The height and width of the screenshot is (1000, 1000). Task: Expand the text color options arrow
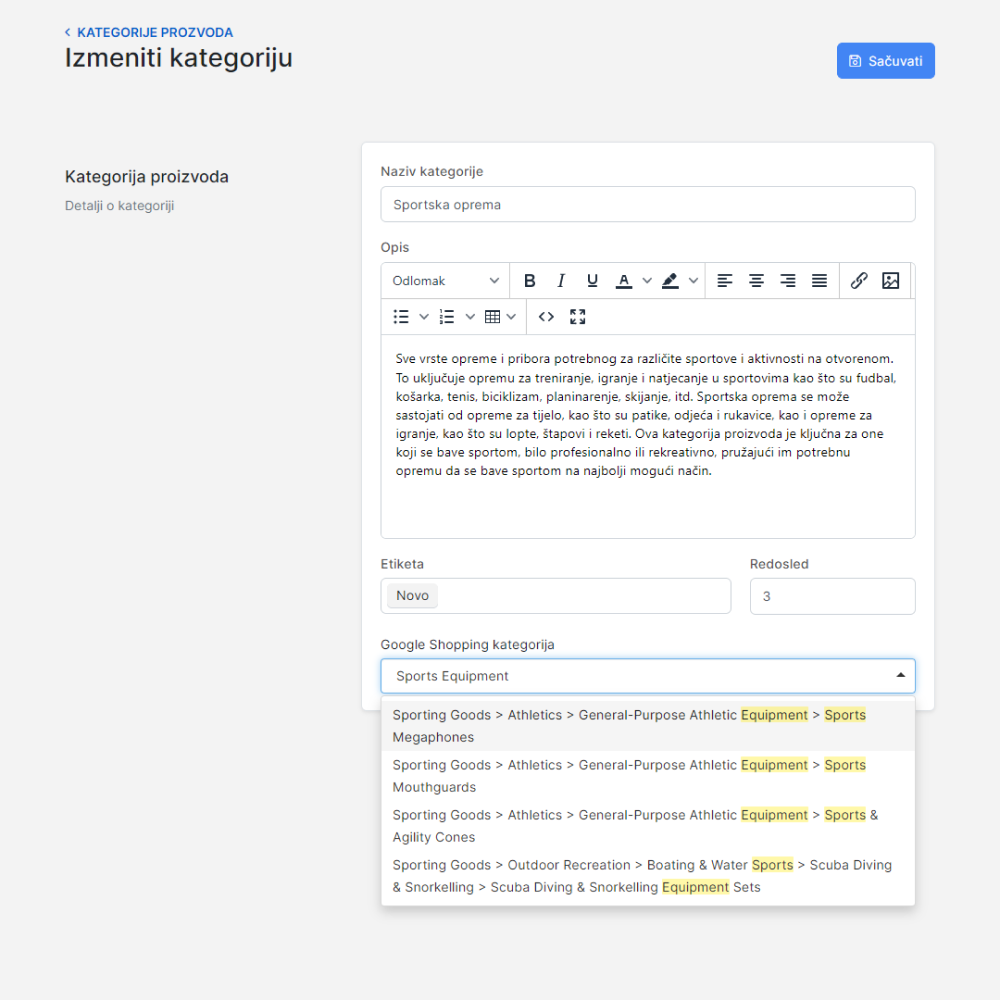[x=647, y=281]
